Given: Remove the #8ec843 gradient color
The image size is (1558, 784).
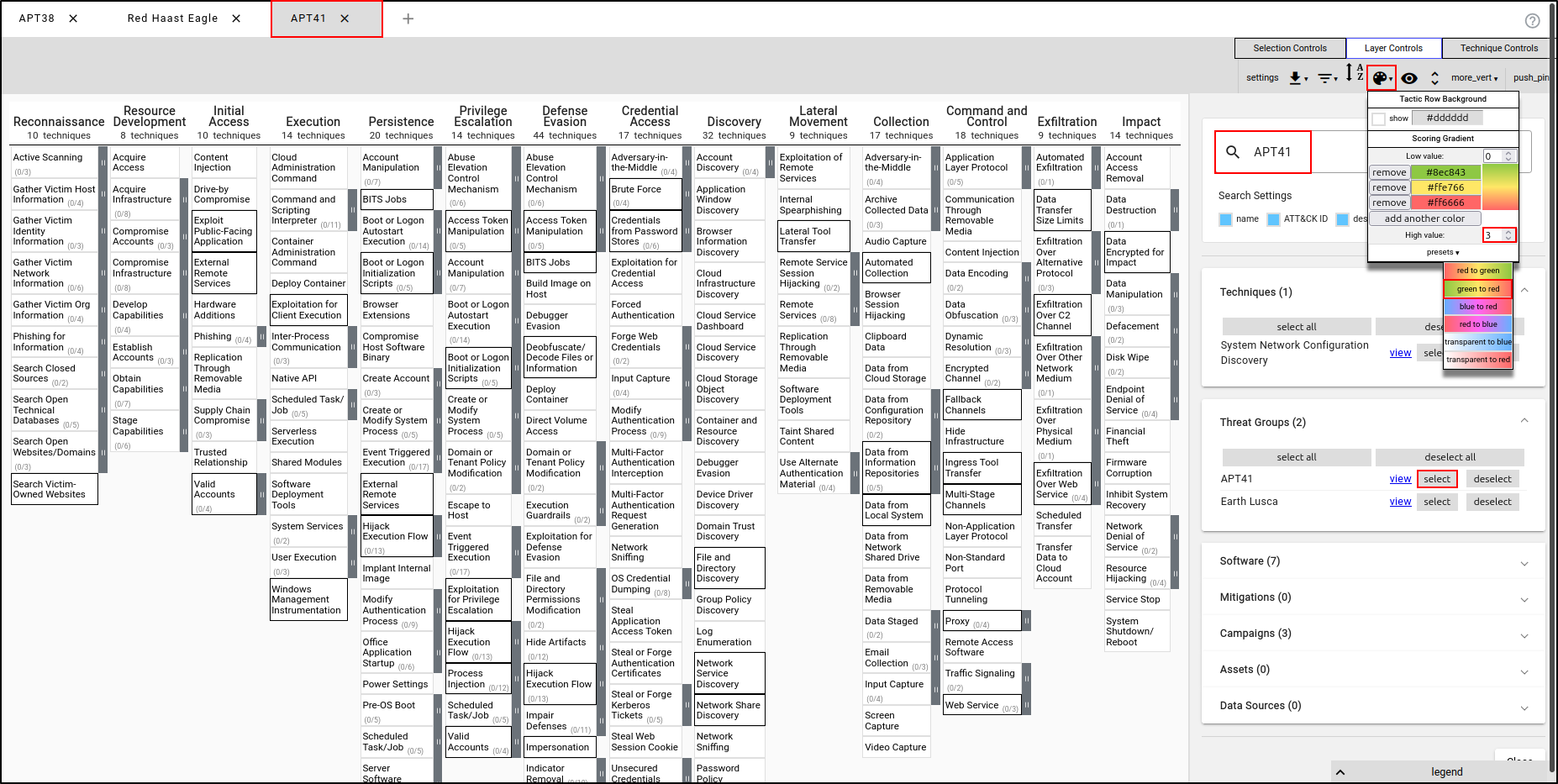Looking at the screenshot, I should 1389,172.
